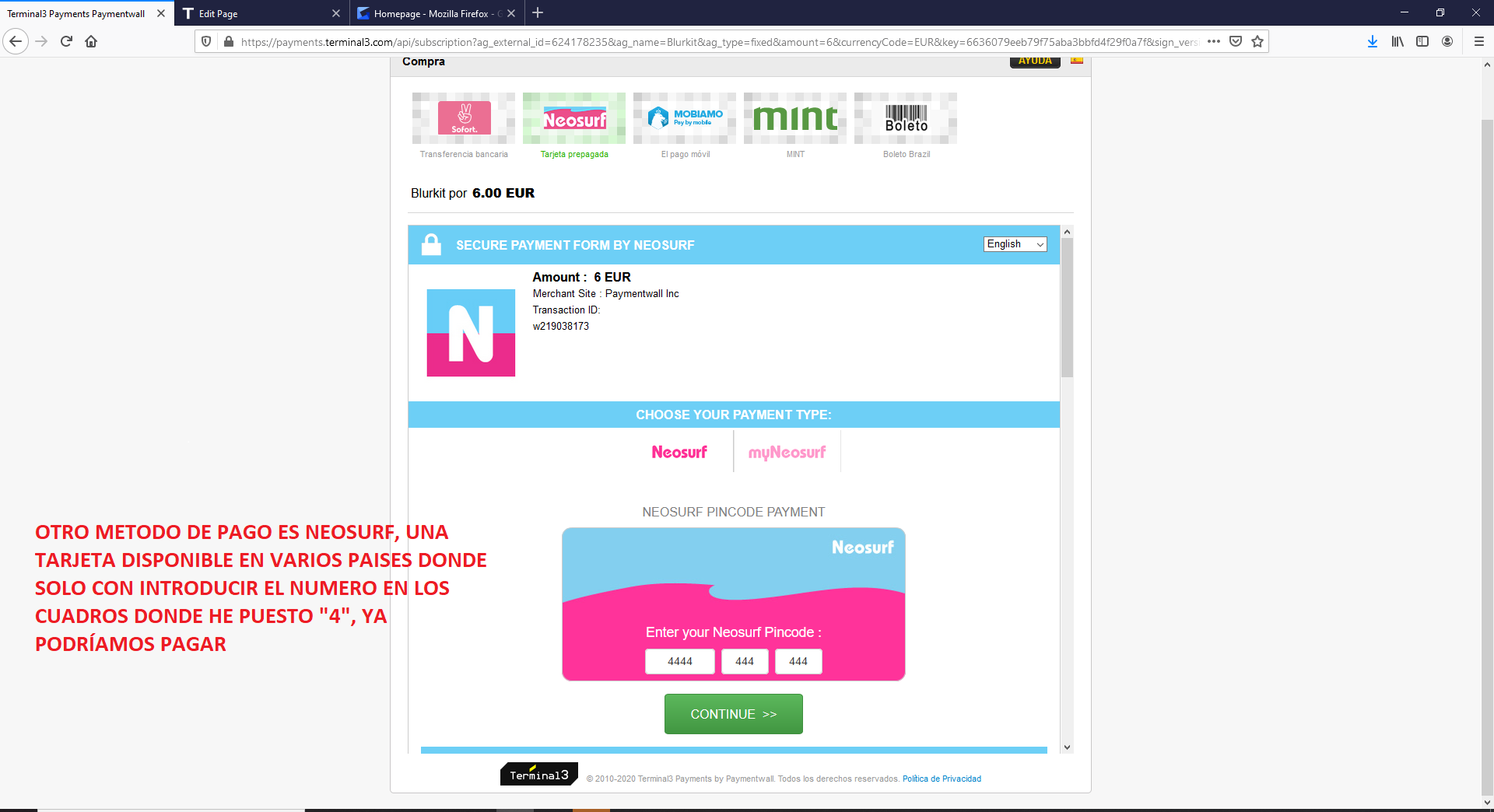Open the Firefox hamburger menu
Viewport: 1494px width, 812px height.
pos(1479,41)
